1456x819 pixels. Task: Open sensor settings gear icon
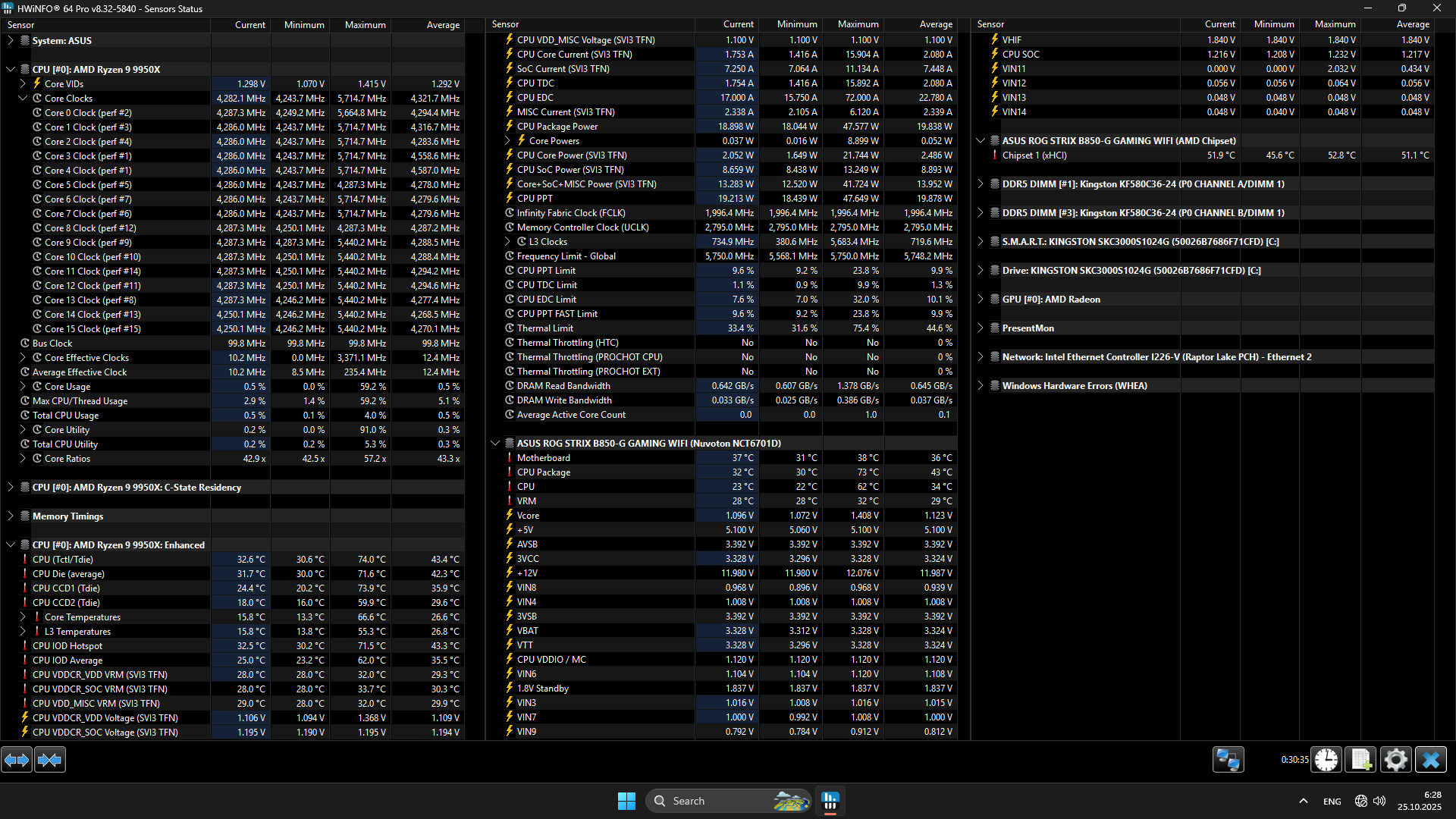pyautogui.click(x=1395, y=760)
